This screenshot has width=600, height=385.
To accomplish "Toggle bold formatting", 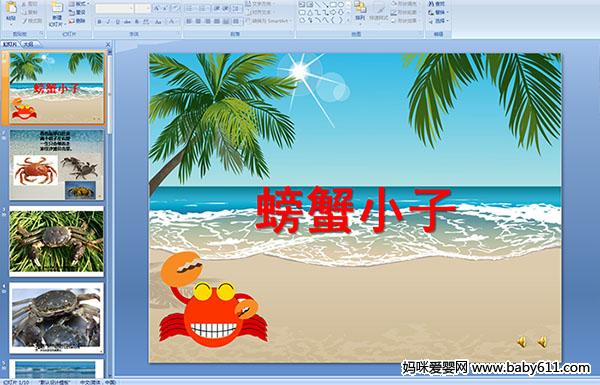I will point(99,22).
